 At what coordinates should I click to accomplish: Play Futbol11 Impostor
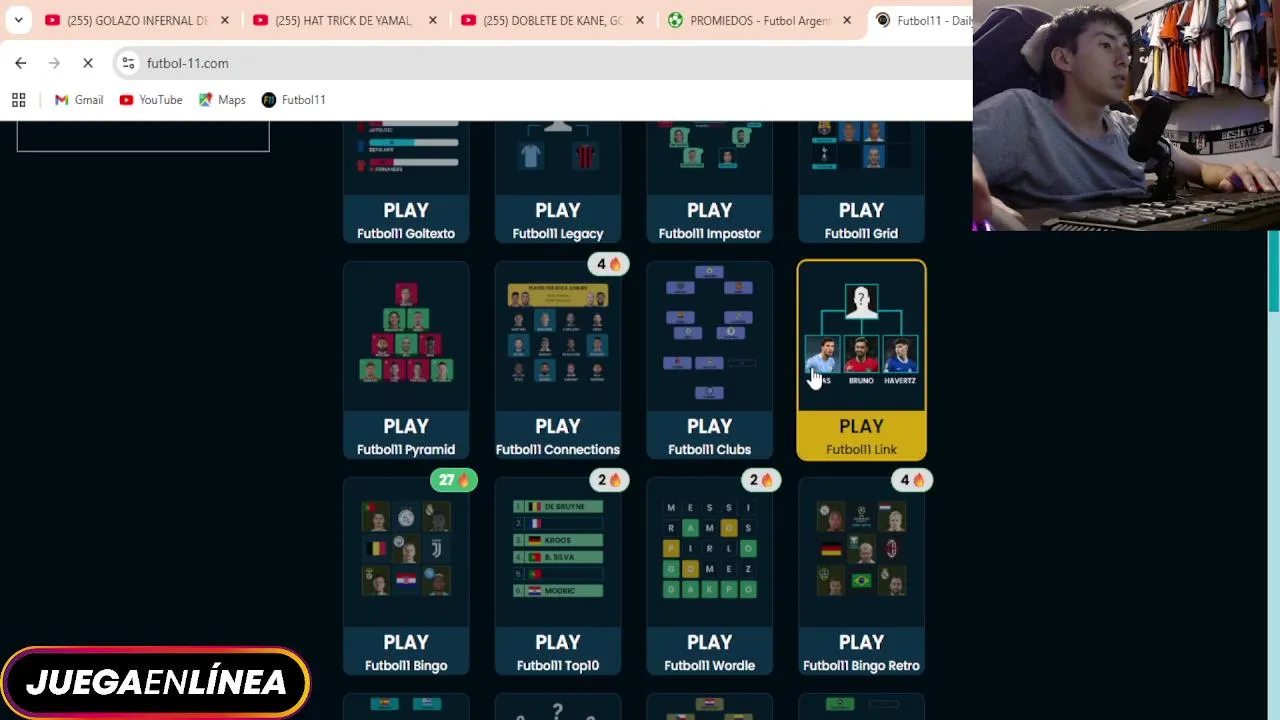point(710,221)
